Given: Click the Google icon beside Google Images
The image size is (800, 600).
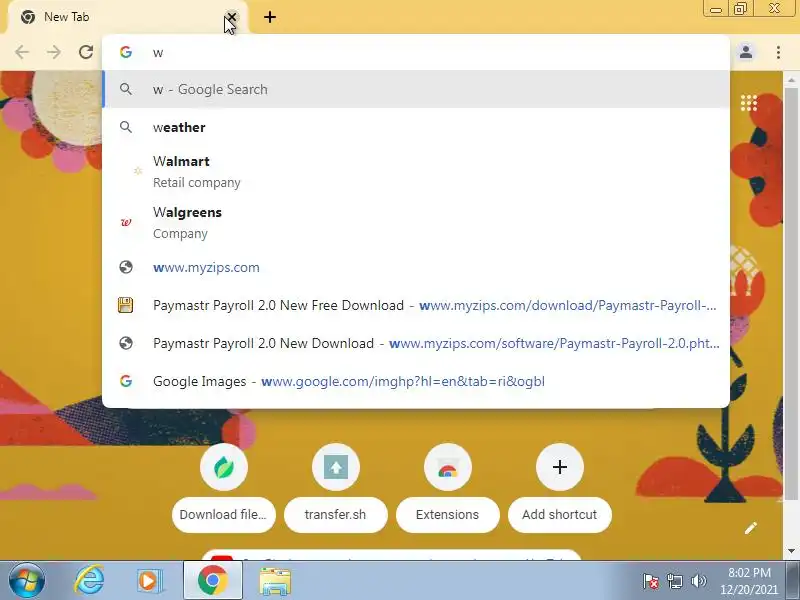Looking at the screenshot, I should pos(126,381).
